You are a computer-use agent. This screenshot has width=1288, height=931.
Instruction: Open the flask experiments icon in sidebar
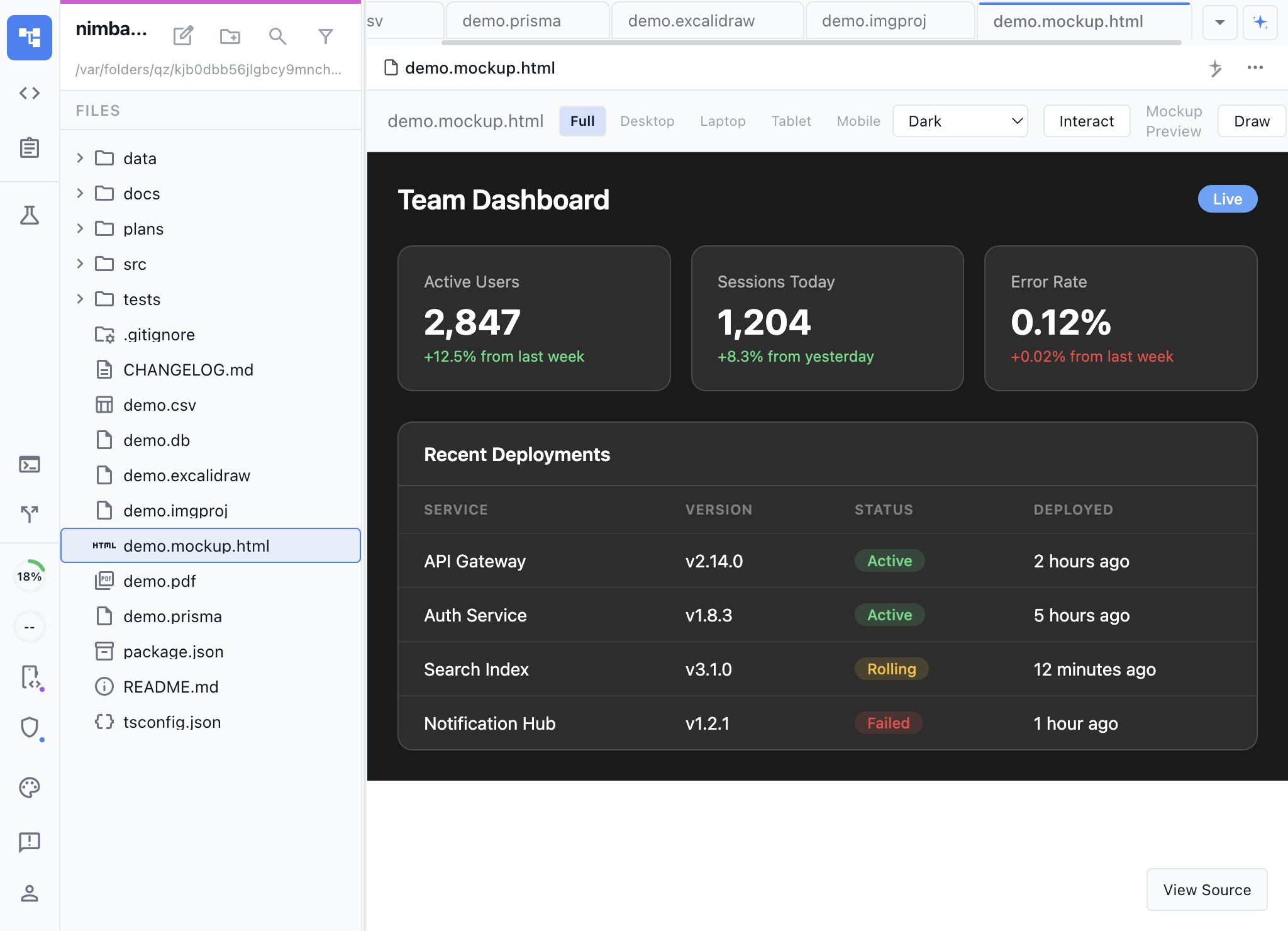point(30,215)
